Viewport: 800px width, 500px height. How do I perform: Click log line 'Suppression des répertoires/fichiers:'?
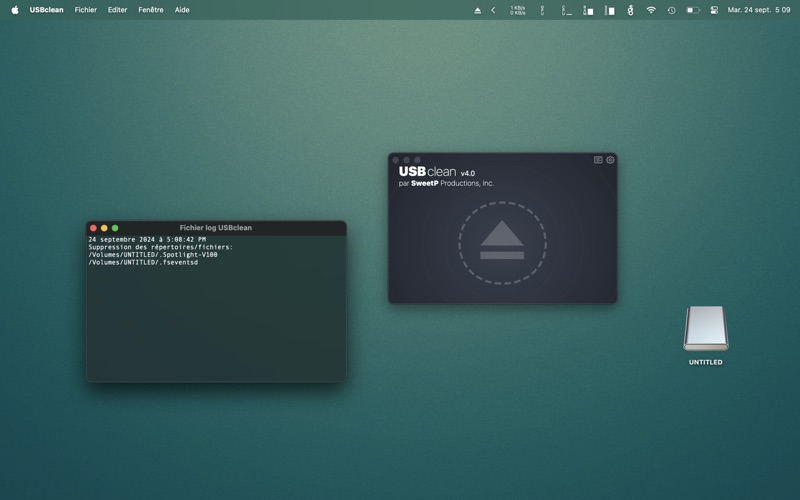161,247
